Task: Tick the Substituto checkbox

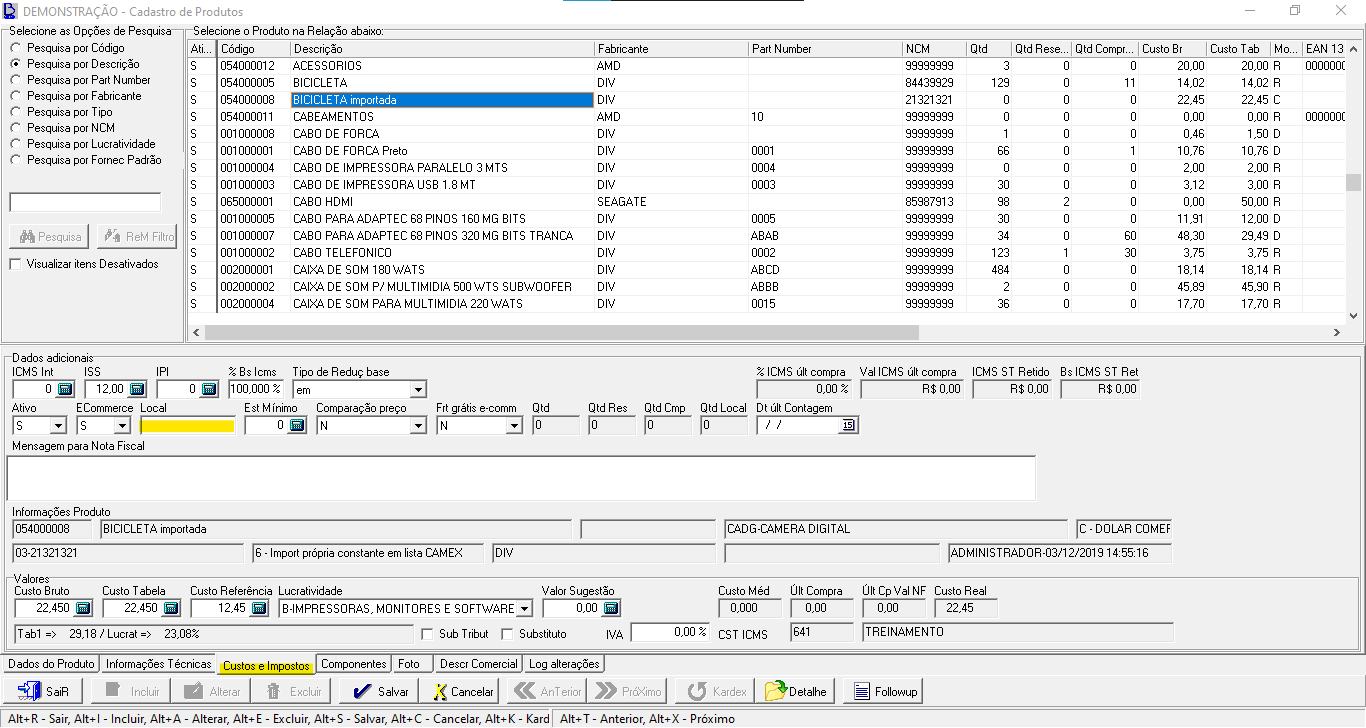Action: pyautogui.click(x=507, y=634)
